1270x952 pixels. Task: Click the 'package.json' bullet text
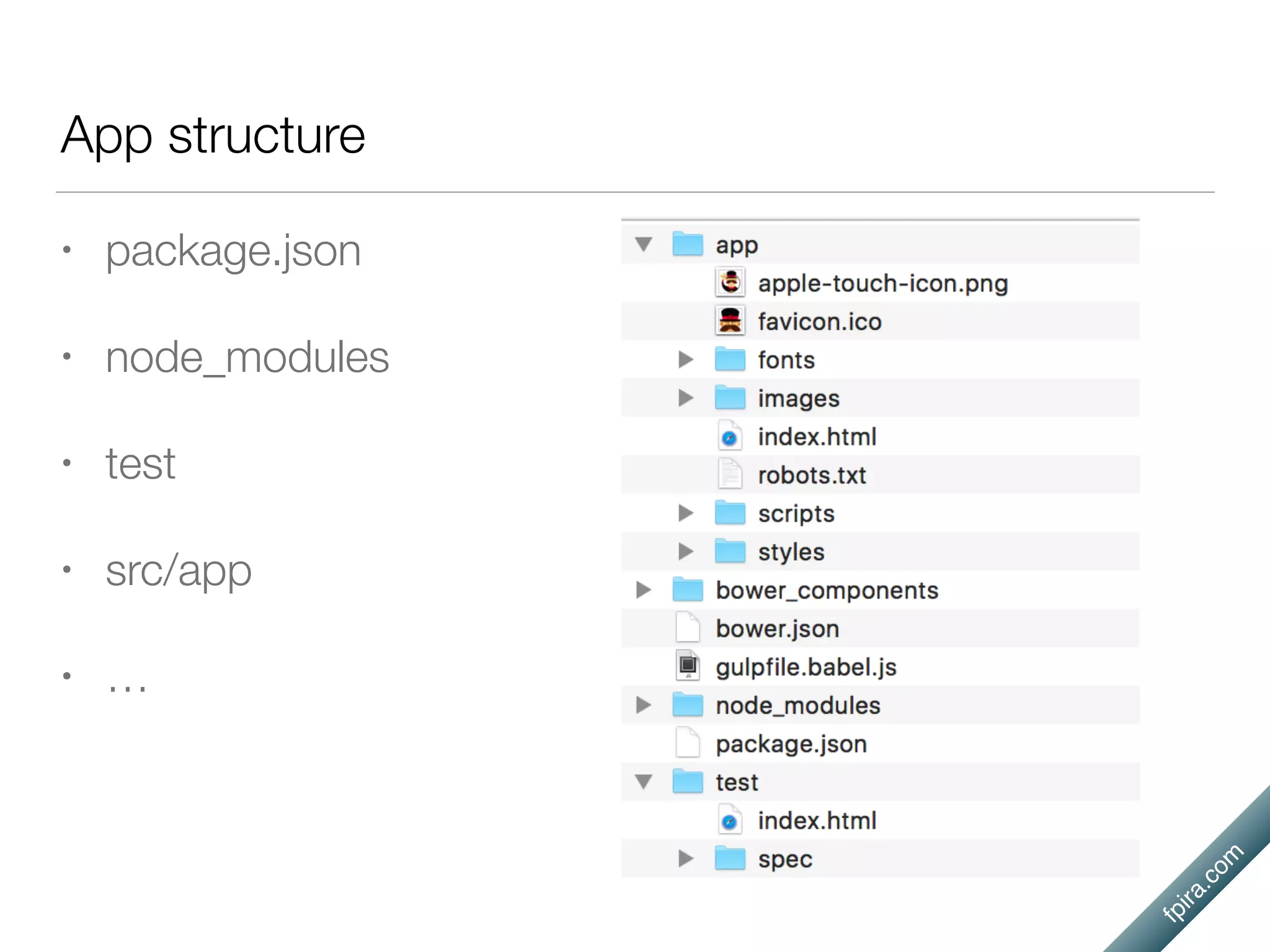point(233,253)
